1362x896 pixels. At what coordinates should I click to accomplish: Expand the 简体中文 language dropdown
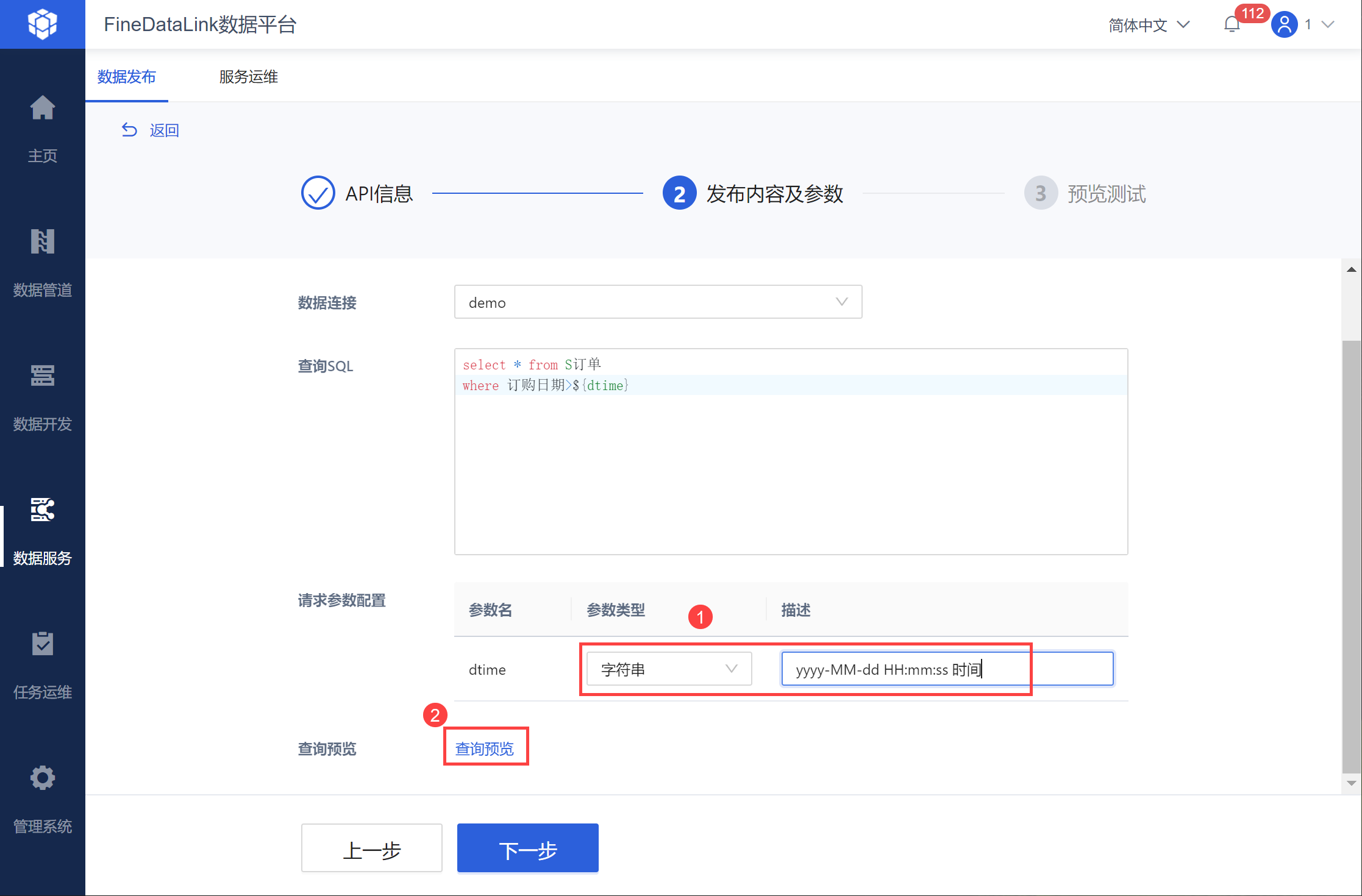1149,25
